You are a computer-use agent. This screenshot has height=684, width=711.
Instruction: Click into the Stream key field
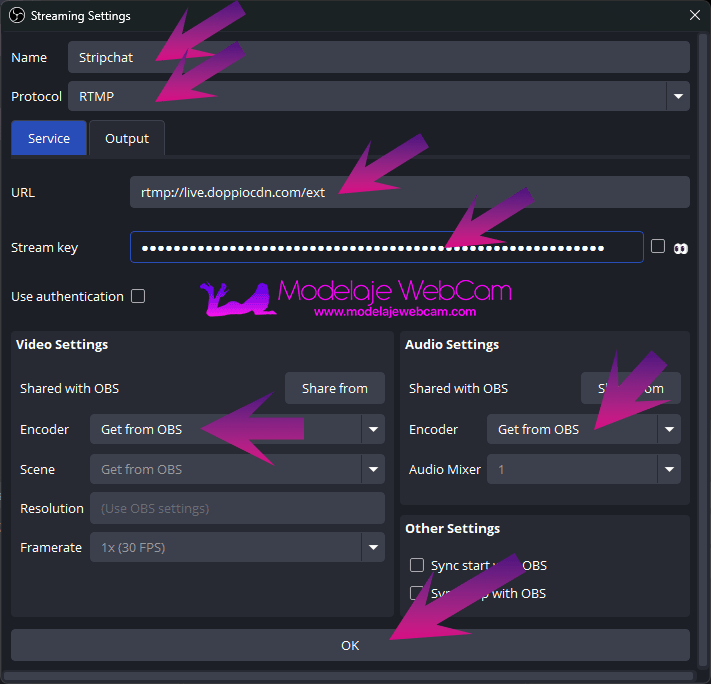[386, 247]
